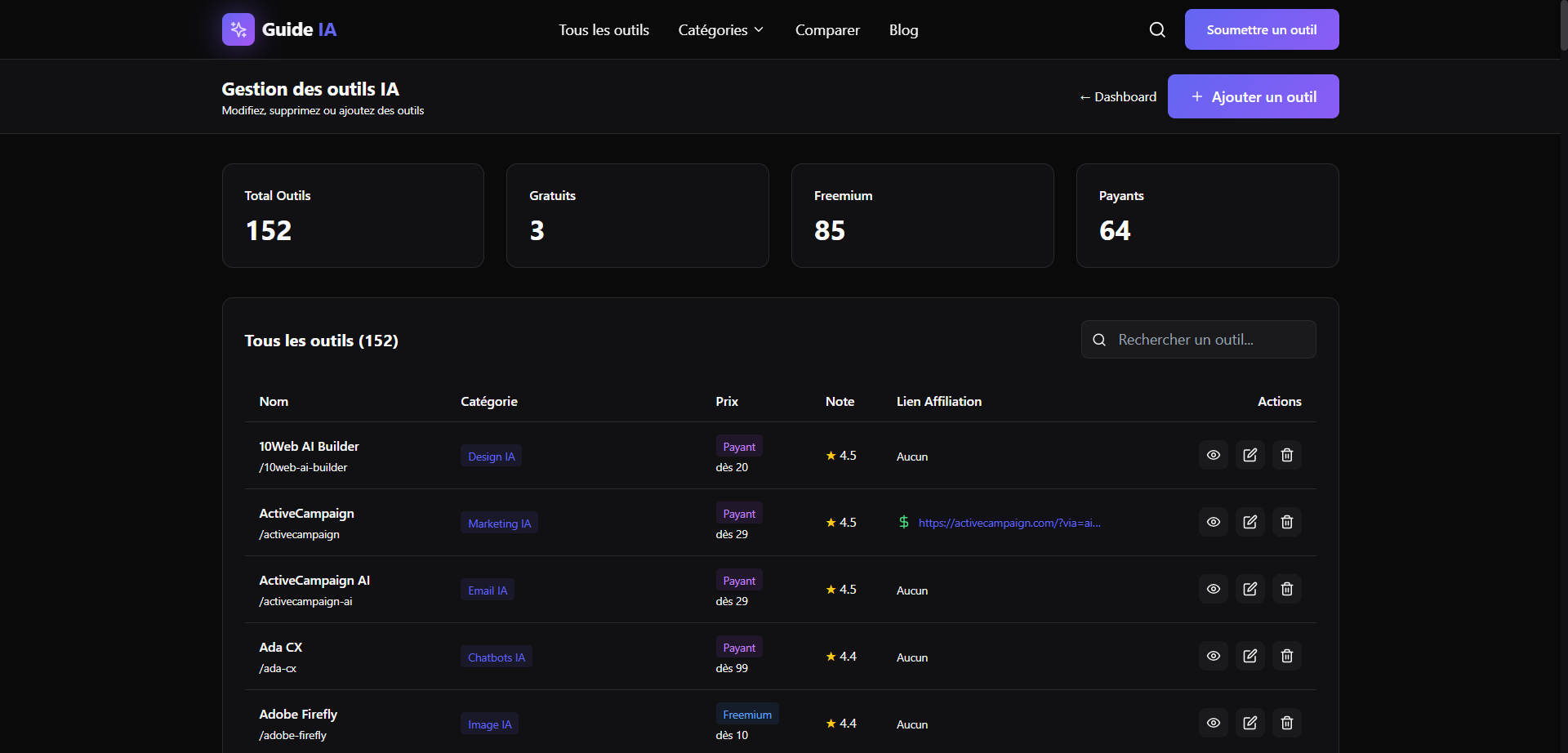Viewport: 1568px width, 753px height.
Task: Go to the Comparer page
Action: [x=827, y=30]
